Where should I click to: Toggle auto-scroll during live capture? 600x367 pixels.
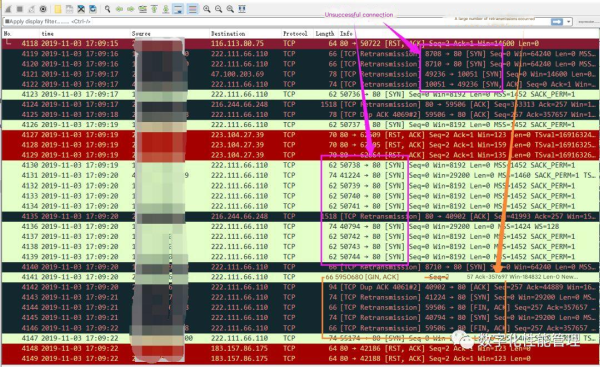(x=178, y=9)
